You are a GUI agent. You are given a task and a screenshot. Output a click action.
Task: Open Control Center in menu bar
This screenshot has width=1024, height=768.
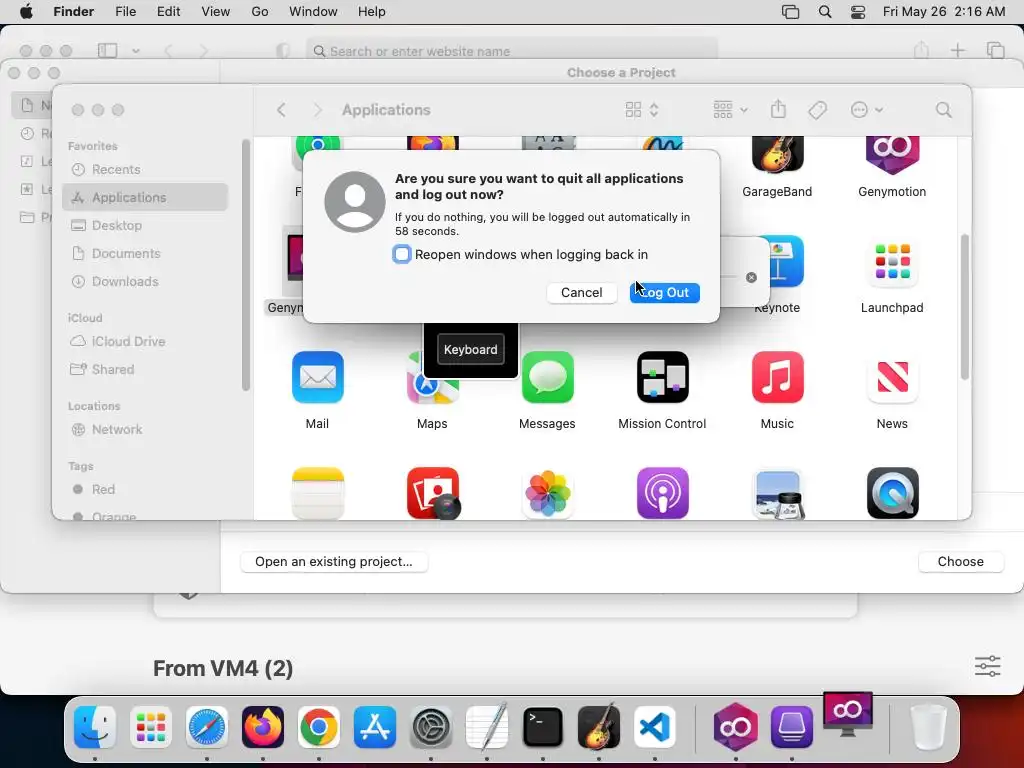point(858,12)
